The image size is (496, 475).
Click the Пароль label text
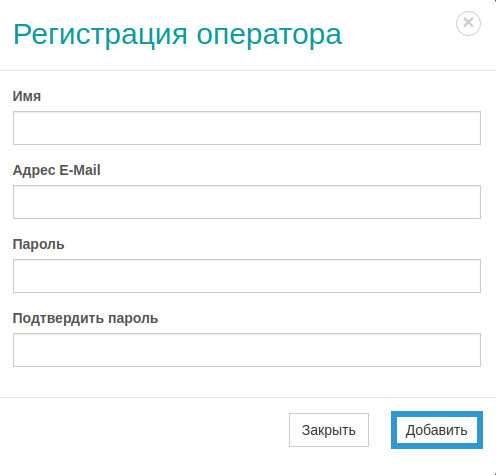point(38,244)
